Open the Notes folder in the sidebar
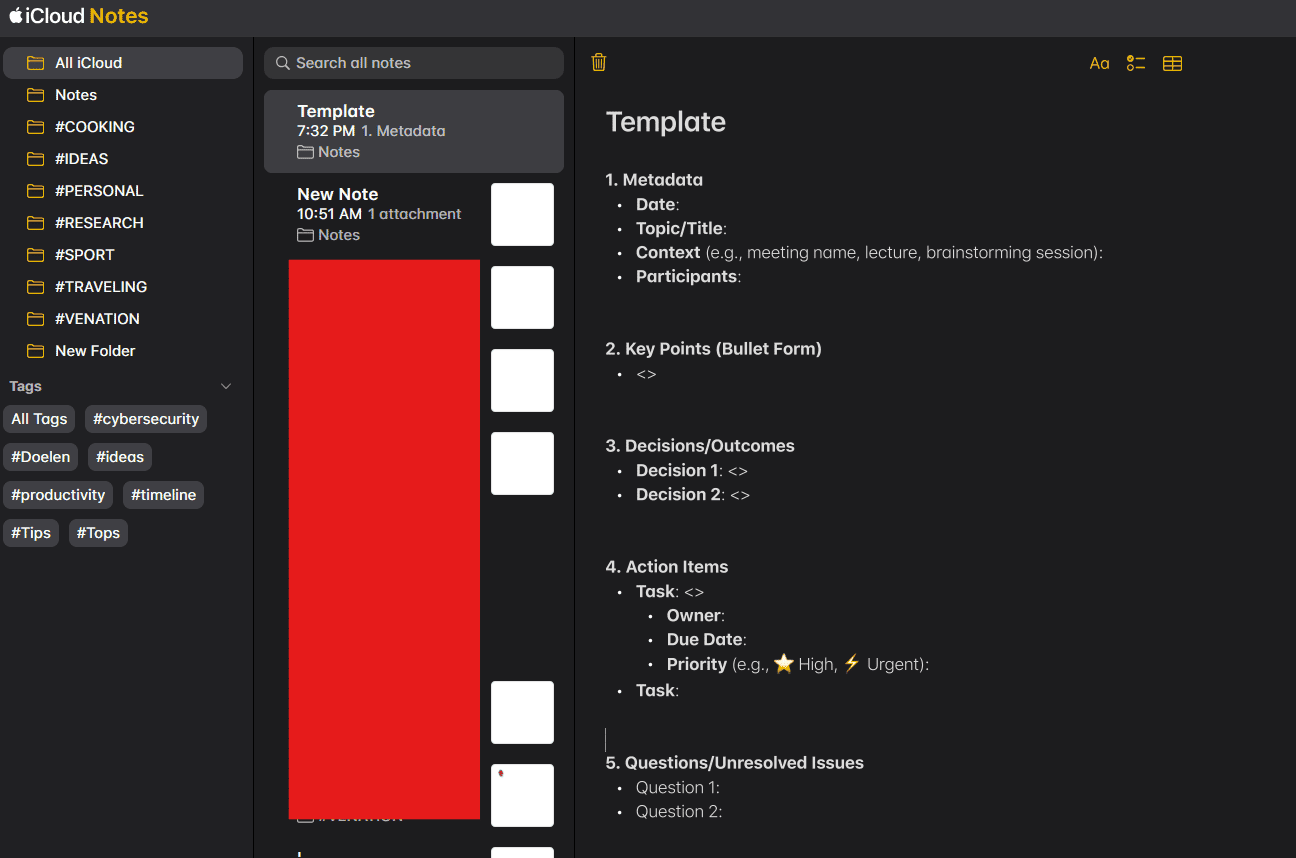This screenshot has width=1296, height=858. 123,95
